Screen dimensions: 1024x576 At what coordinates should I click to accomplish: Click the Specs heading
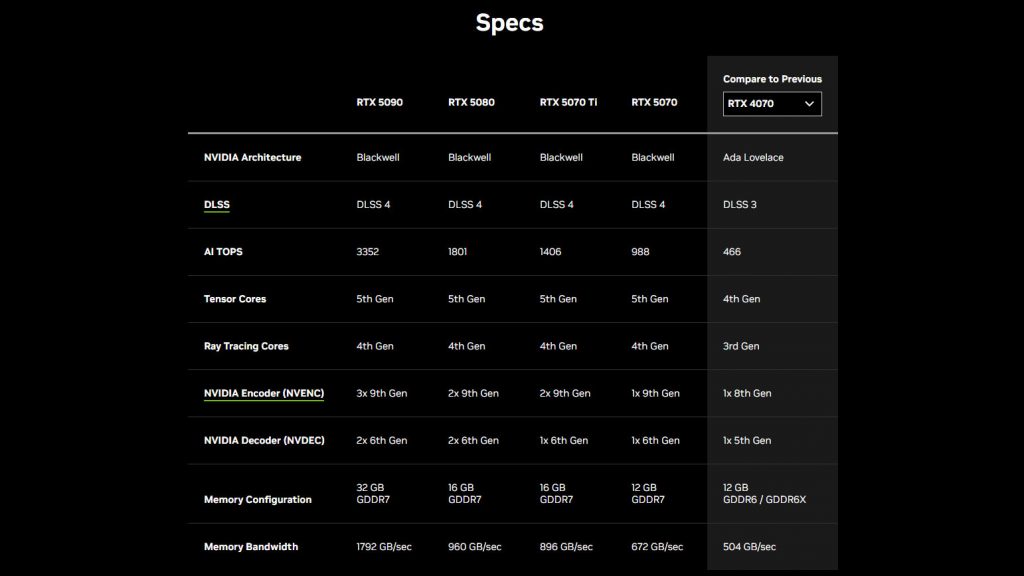(509, 23)
